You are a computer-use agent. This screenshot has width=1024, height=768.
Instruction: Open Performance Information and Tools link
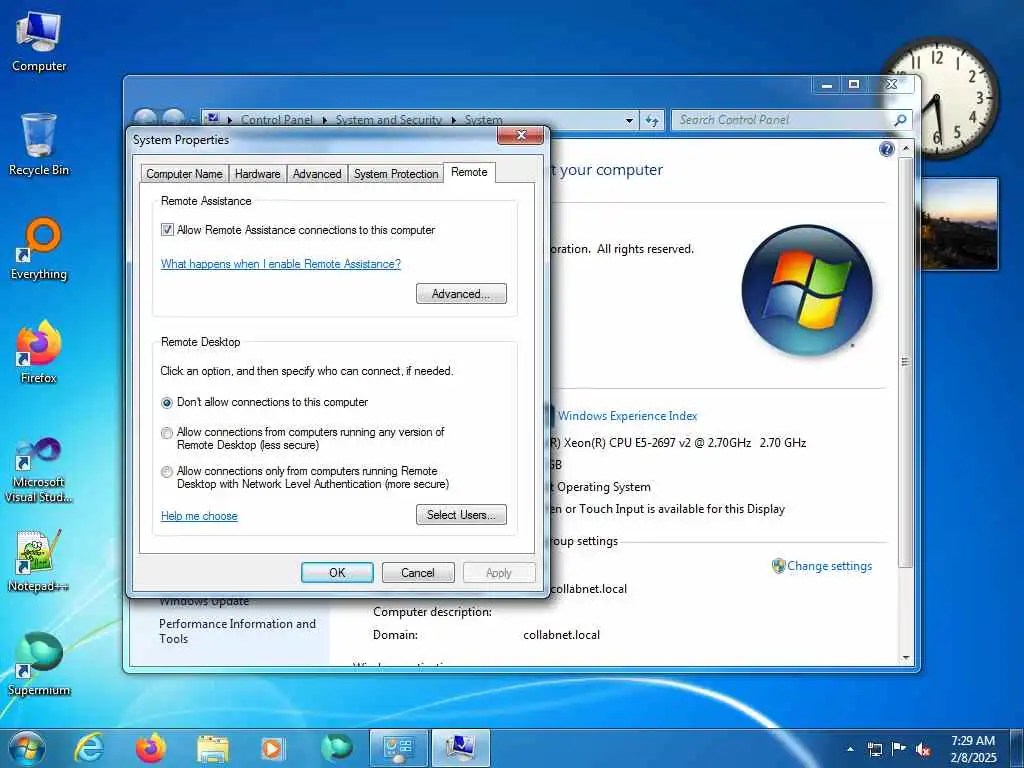pos(237,631)
